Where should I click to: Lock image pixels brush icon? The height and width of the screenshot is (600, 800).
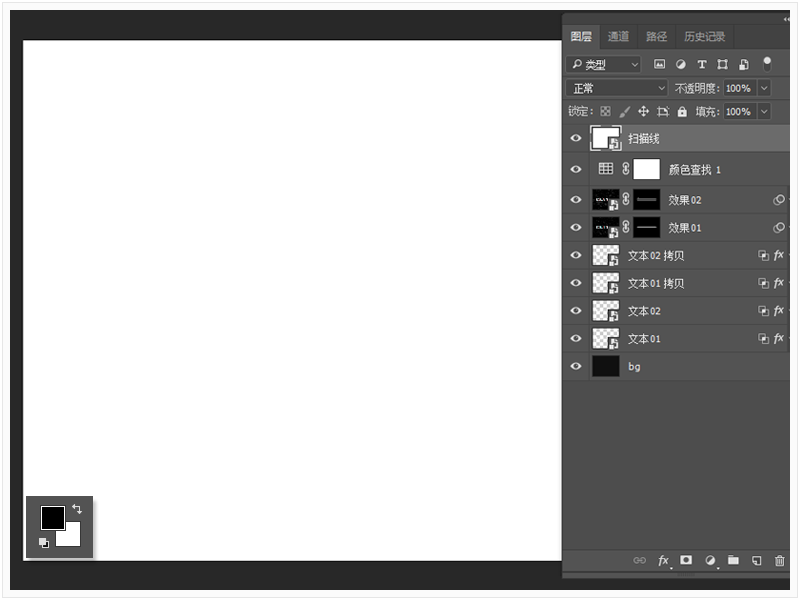pyautogui.click(x=624, y=111)
